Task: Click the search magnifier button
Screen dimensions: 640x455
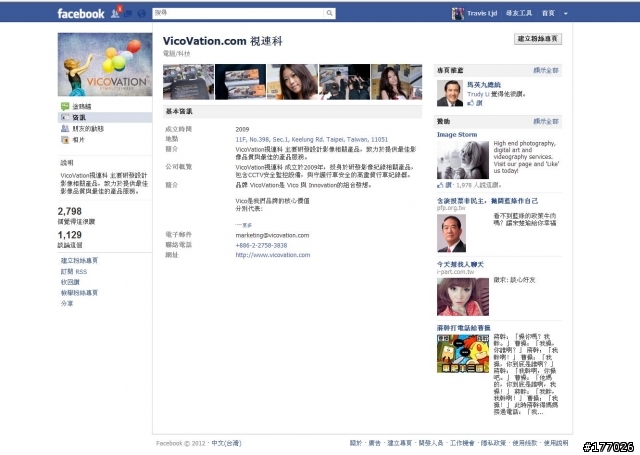Action: coord(329,13)
